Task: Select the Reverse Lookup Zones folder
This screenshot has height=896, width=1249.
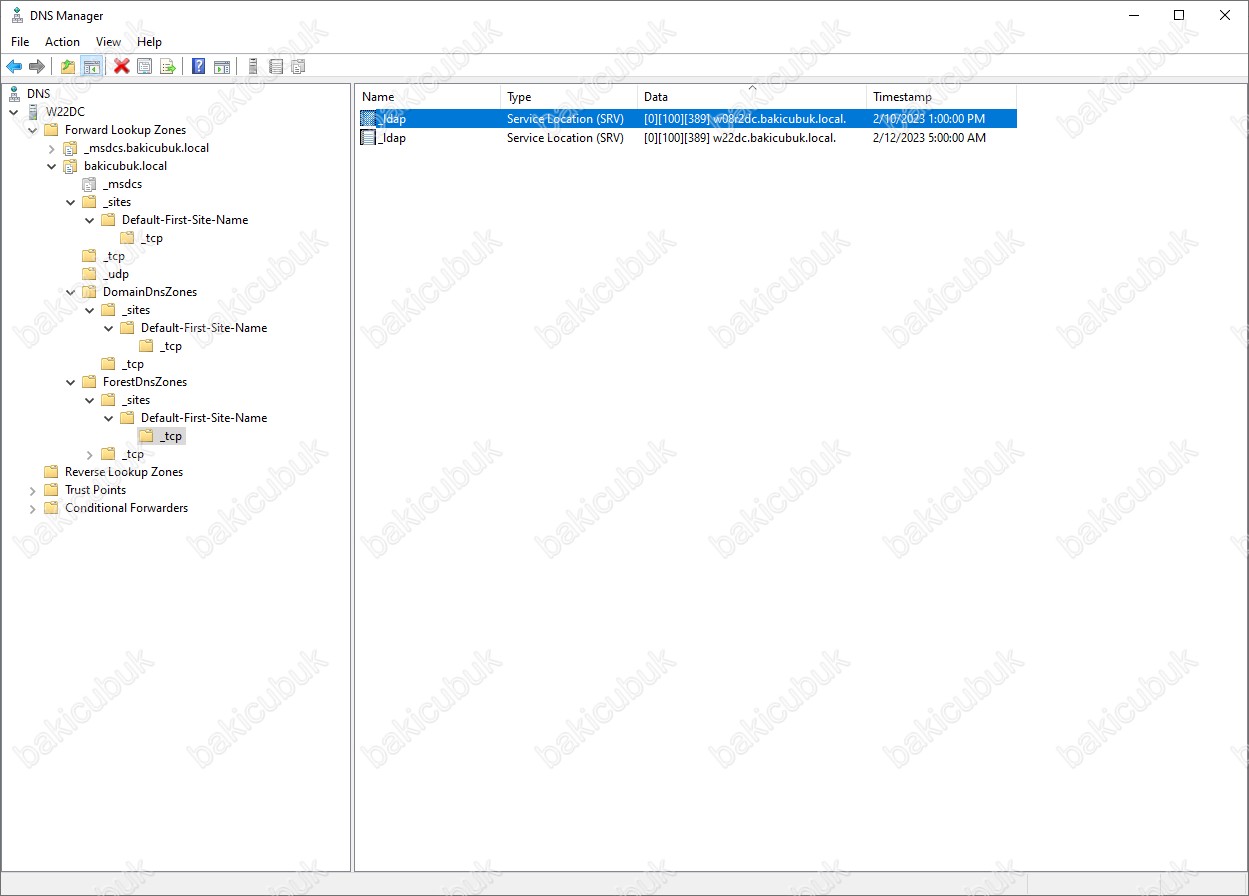Action: pos(123,472)
